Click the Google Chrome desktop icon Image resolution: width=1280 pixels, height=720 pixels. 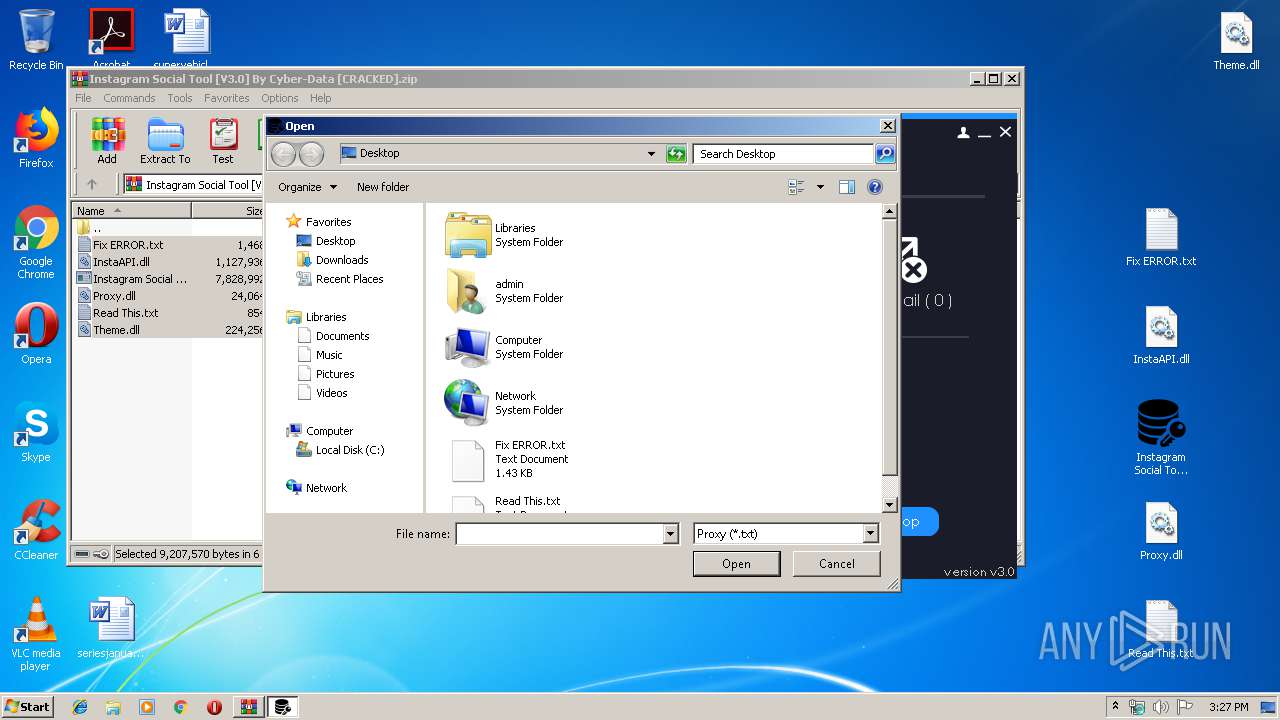point(36,243)
